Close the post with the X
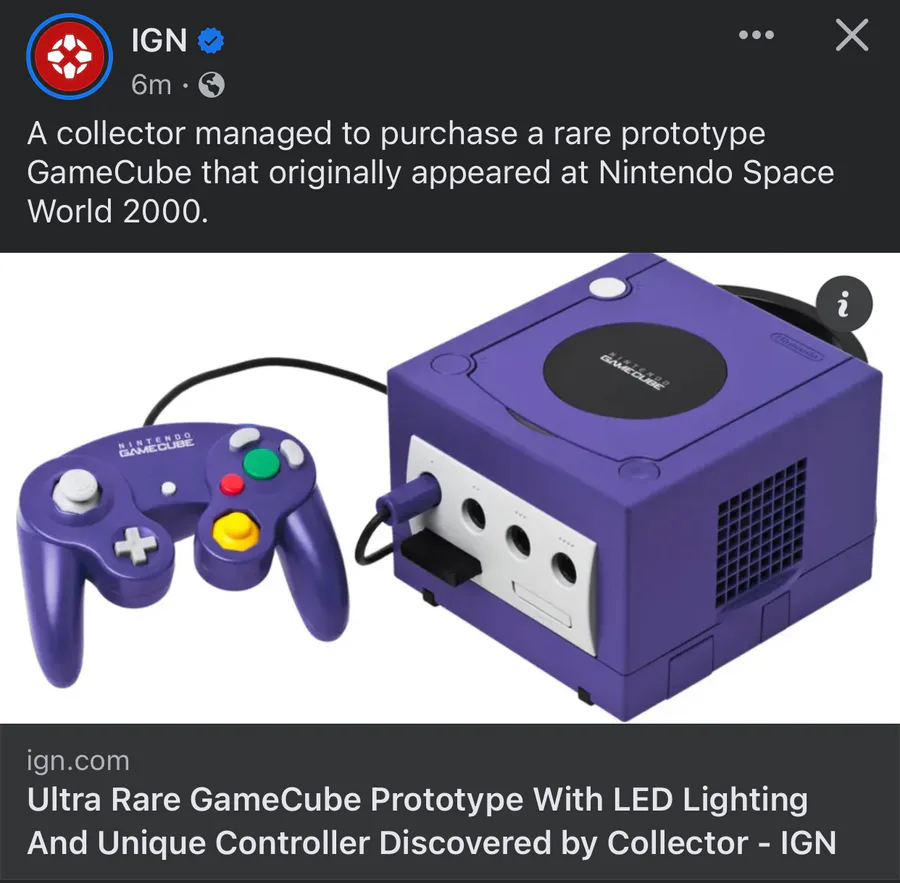The height and width of the screenshot is (883, 900). click(x=852, y=36)
